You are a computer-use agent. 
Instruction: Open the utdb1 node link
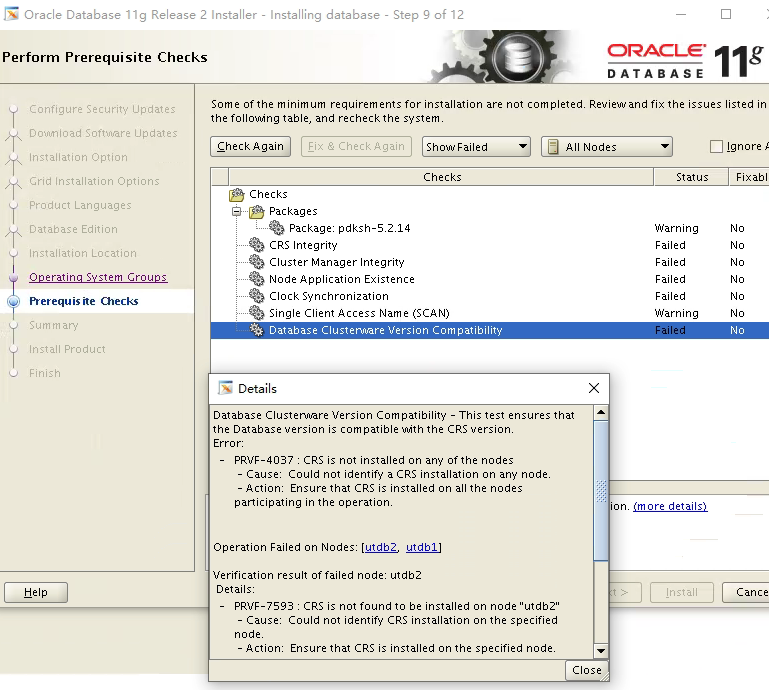pyautogui.click(x=422, y=547)
